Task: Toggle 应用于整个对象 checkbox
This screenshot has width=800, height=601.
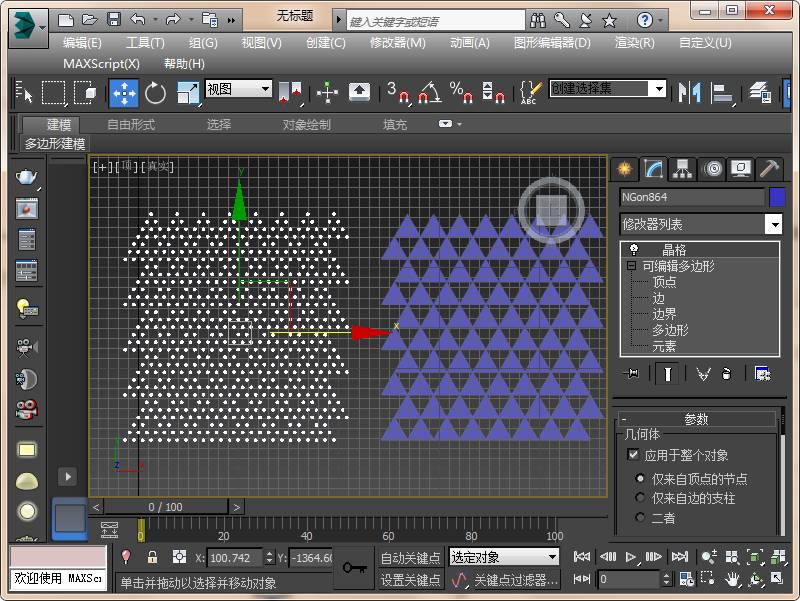Action: tap(633, 454)
